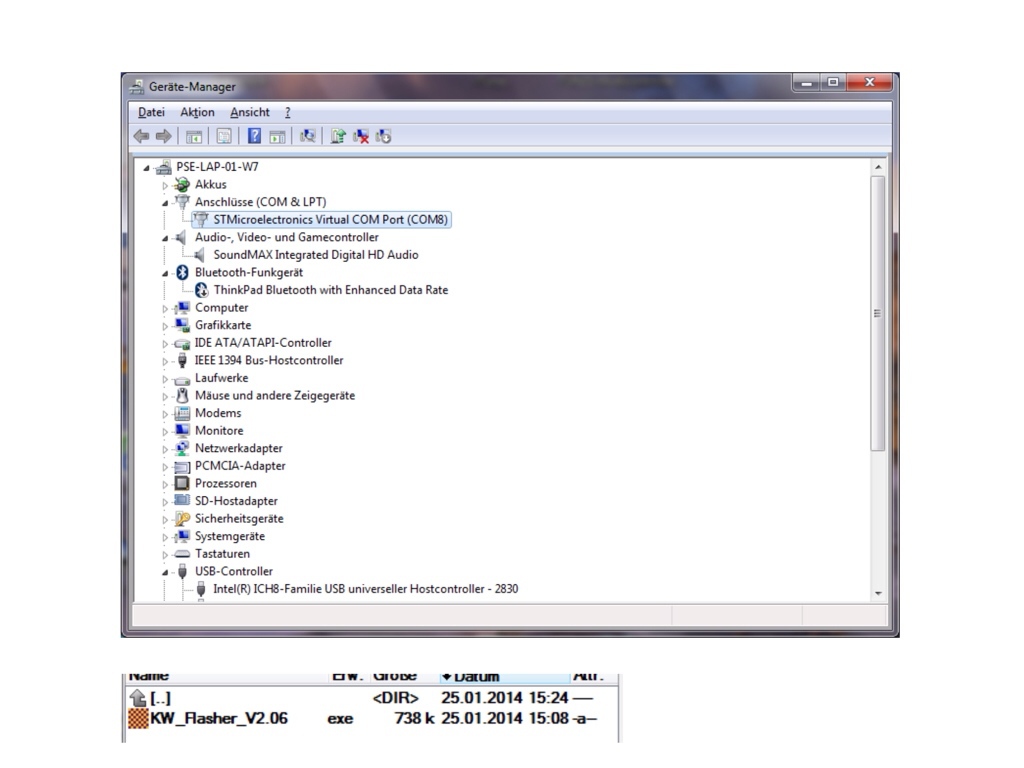Expand the Akkus tree node
This screenshot has height=768, width=1024.
(x=166, y=185)
